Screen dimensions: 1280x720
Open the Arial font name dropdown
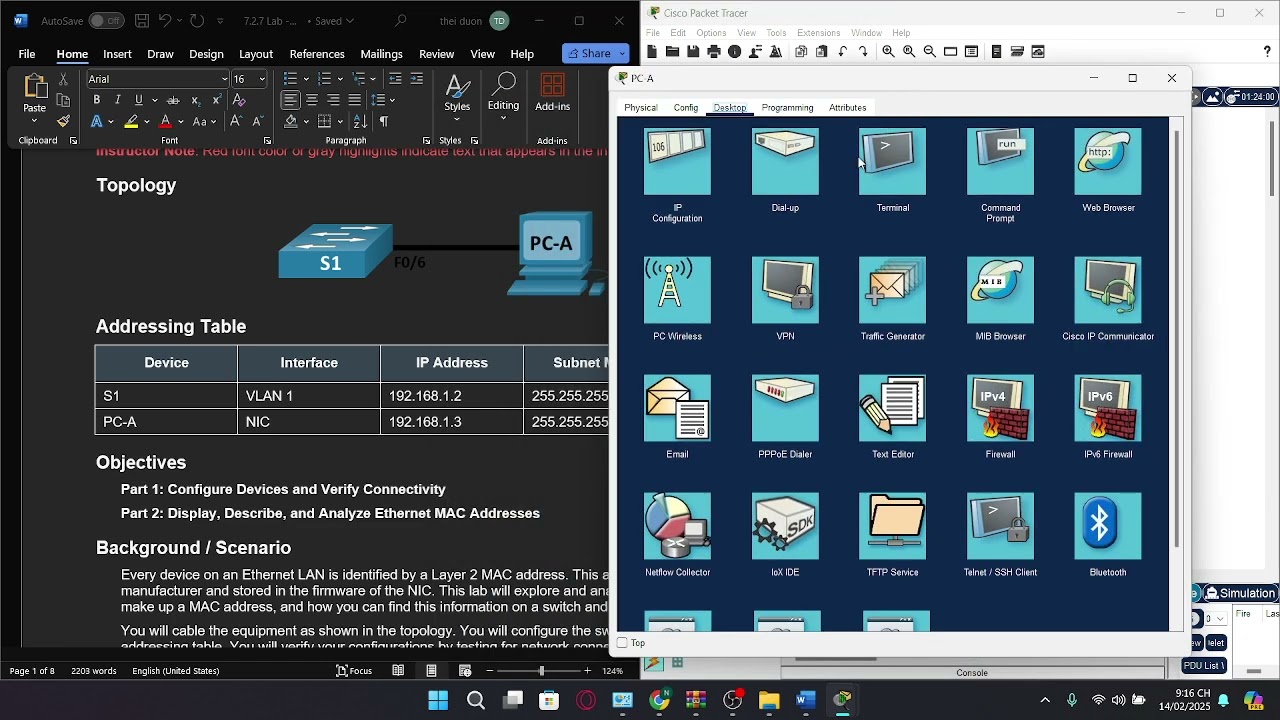(224, 79)
